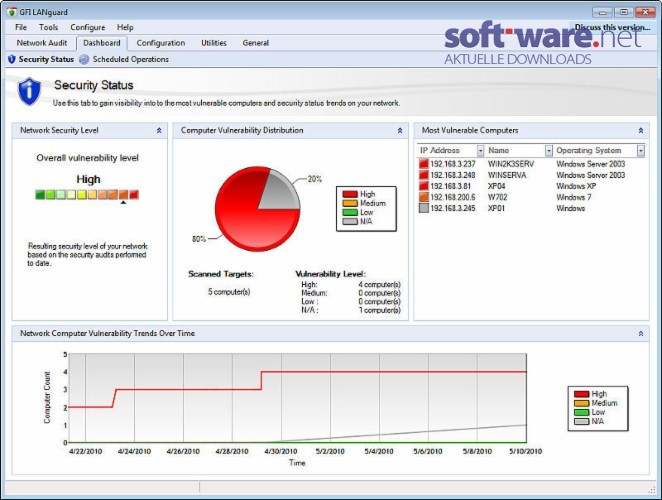Switch to the Configuration tab
662x500 pixels.
pyautogui.click(x=161, y=43)
